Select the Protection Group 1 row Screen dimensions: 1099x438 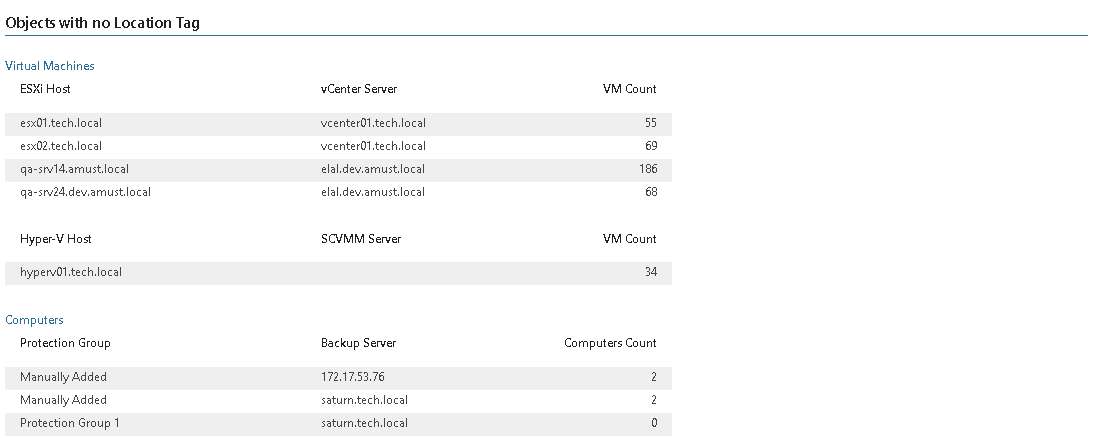click(338, 423)
